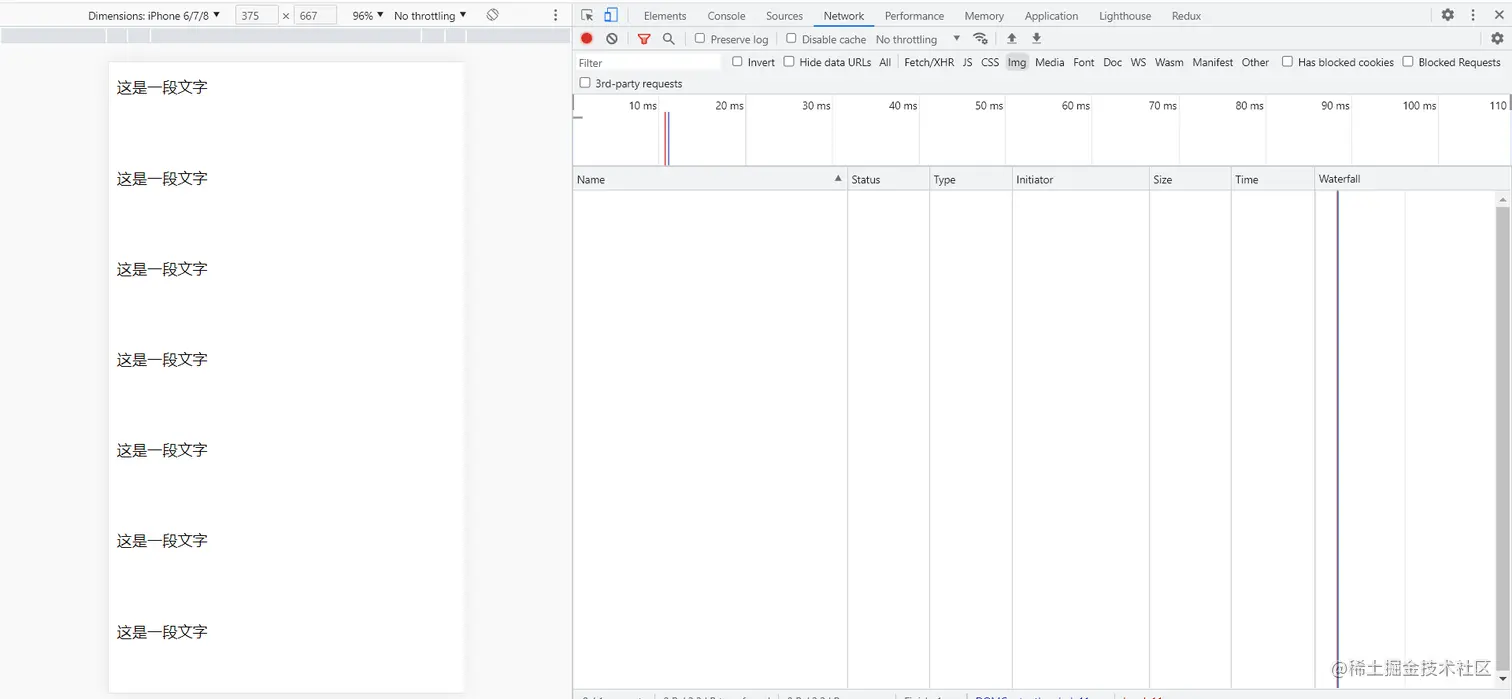Screen dimensions: 1512x699
Task: Sort requests by Initiator column
Action: tap(1080, 179)
